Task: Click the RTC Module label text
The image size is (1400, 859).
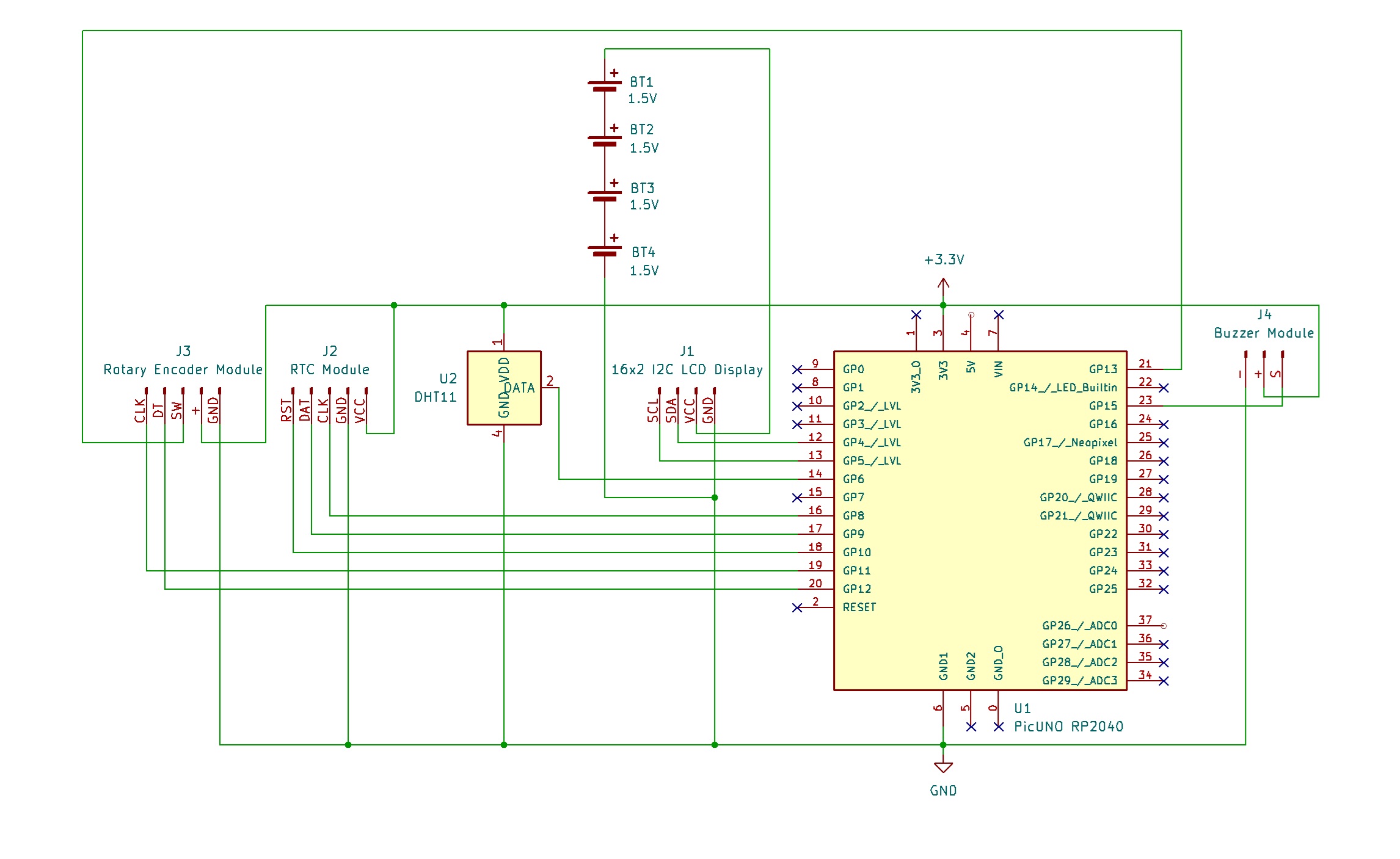Action: coord(330,369)
